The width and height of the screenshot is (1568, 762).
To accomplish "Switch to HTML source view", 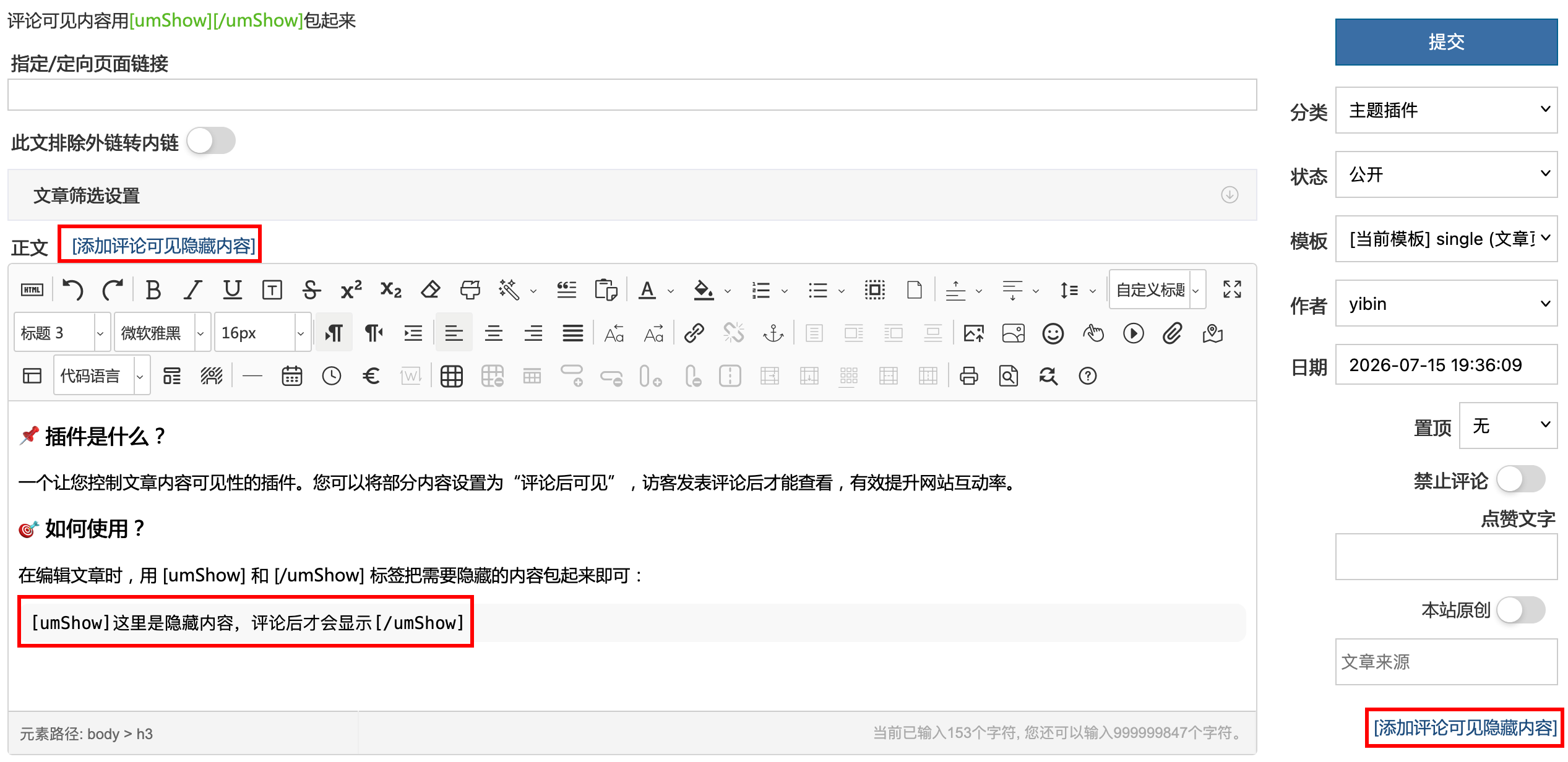I will coord(32,289).
